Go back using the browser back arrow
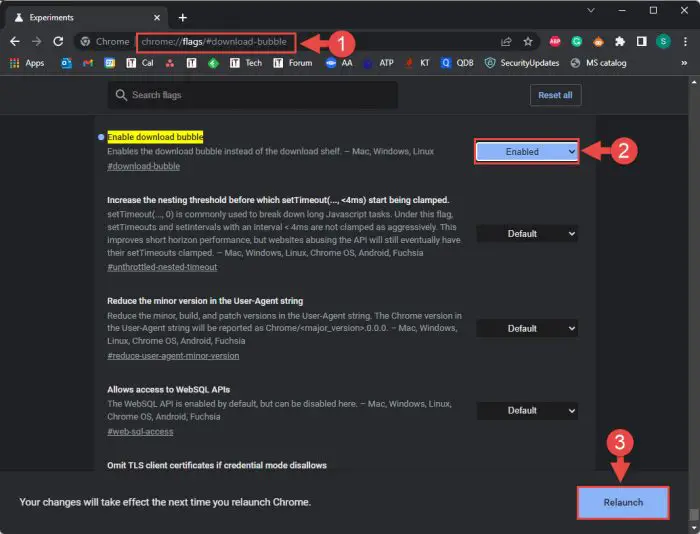The width and height of the screenshot is (700, 534). coord(15,42)
